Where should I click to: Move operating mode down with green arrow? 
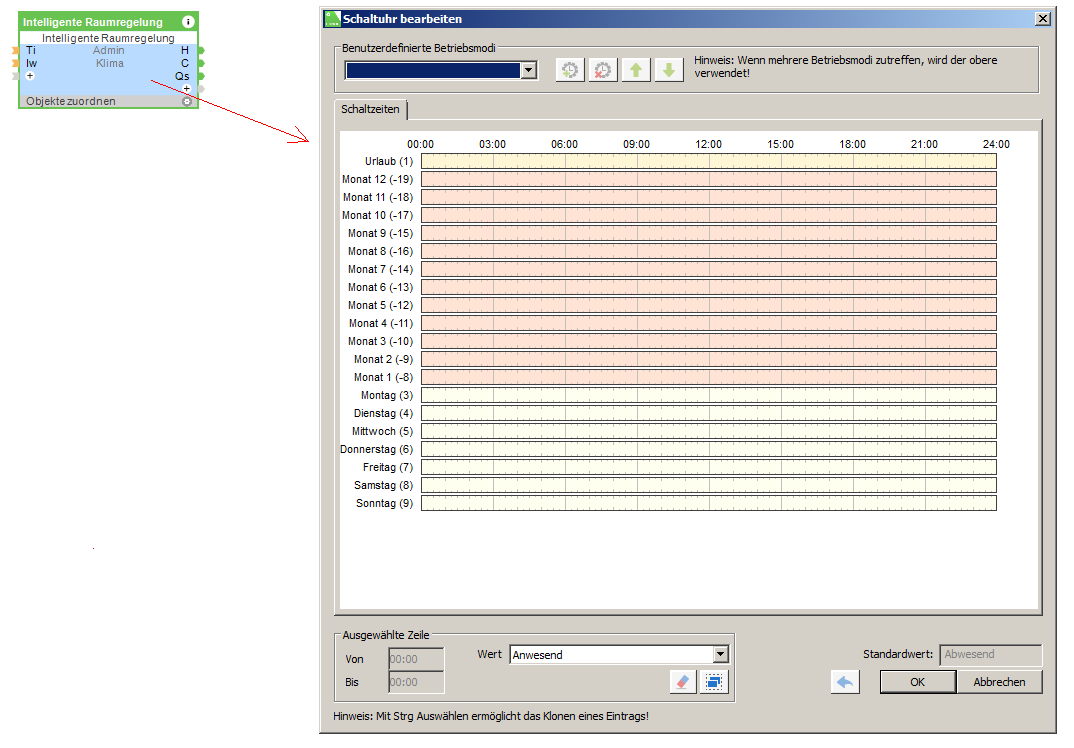coord(669,70)
